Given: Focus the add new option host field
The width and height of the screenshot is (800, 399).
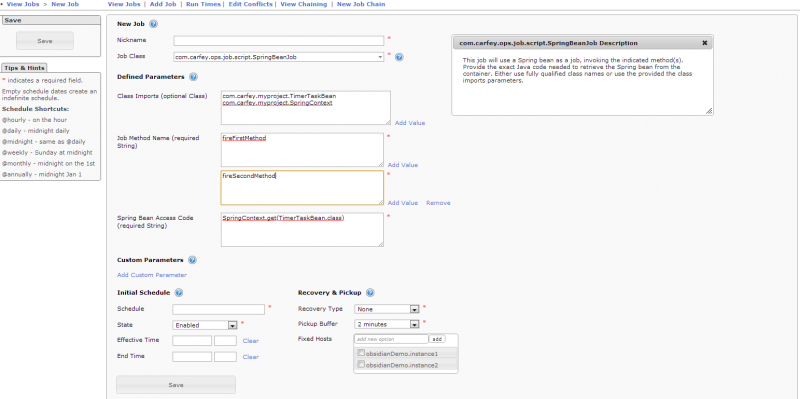Looking at the screenshot, I should 391,339.
